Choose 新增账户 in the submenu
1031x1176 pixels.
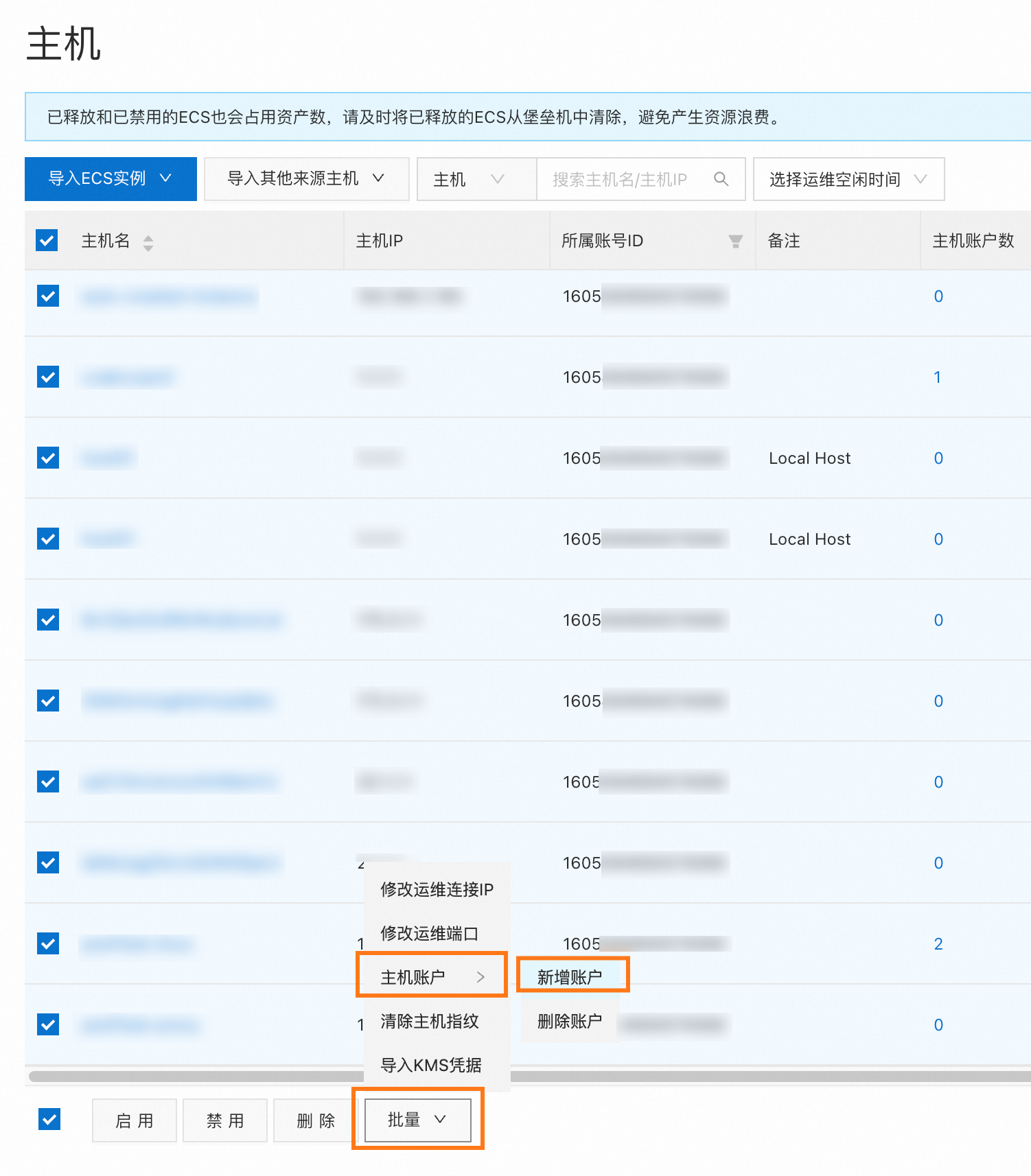tap(570, 977)
